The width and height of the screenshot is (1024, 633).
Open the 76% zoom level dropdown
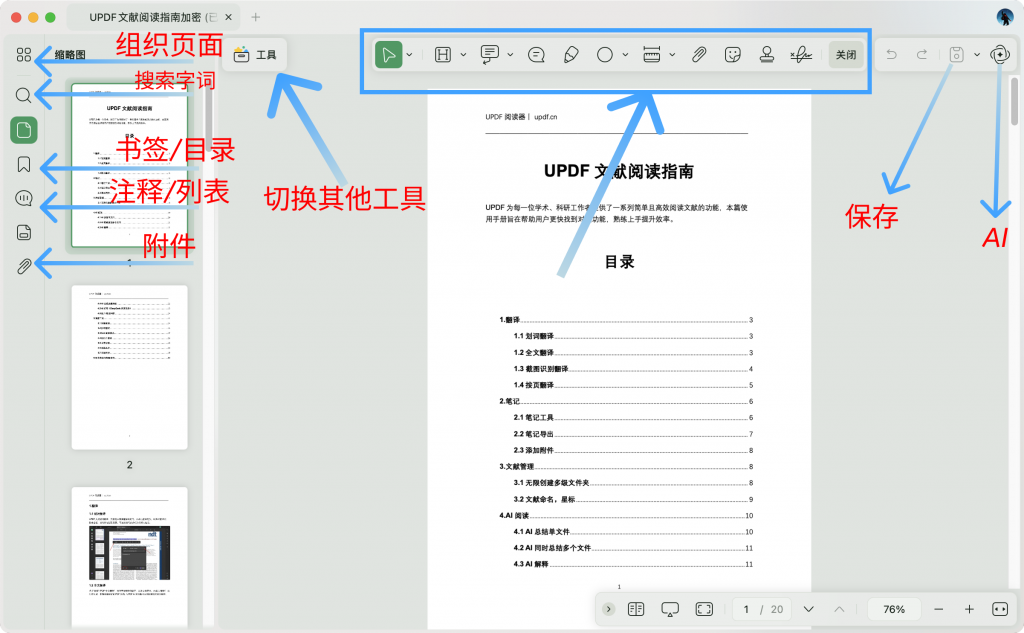(x=894, y=609)
